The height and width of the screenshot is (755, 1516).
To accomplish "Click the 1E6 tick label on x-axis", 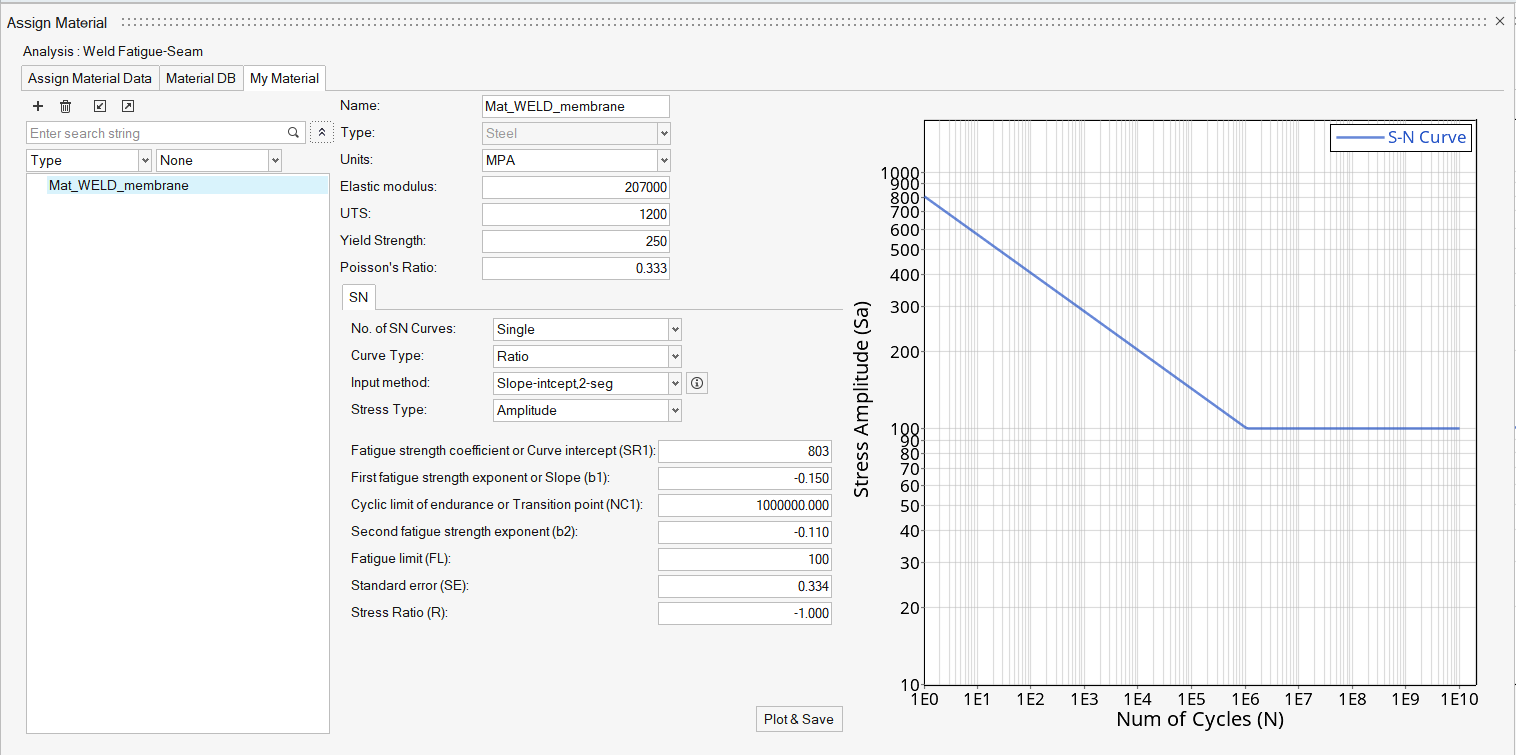I will click(1245, 699).
